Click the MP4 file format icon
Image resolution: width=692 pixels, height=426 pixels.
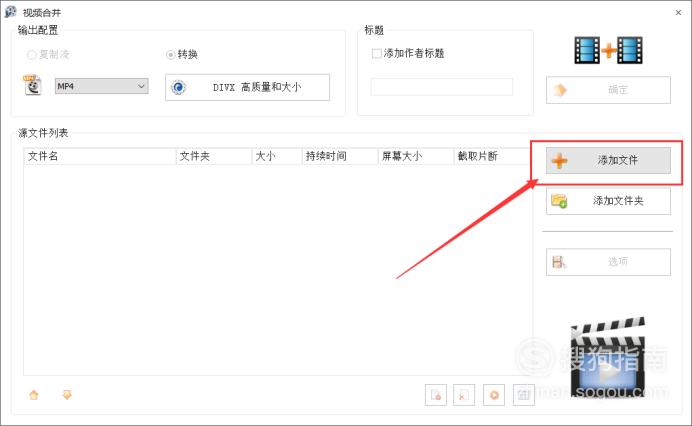click(32, 85)
